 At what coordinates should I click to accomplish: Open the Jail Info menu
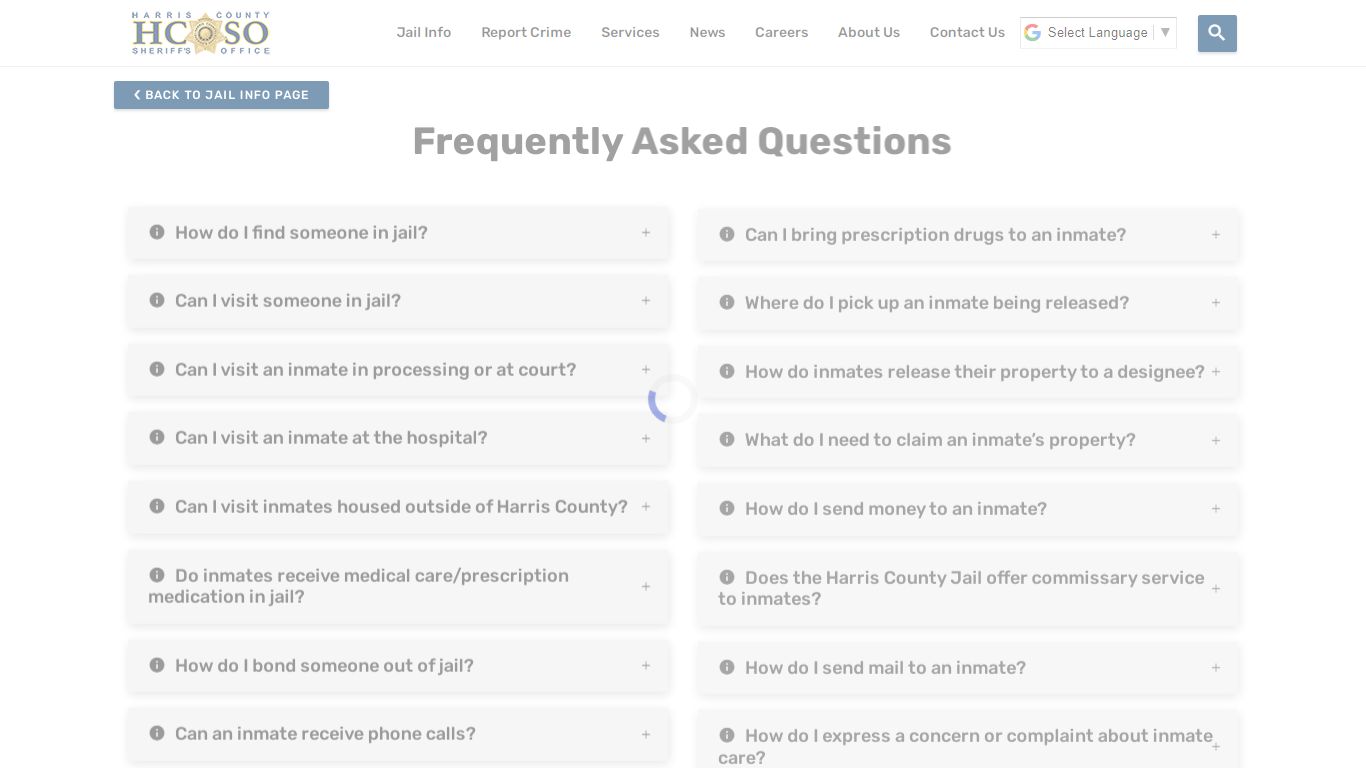[424, 32]
